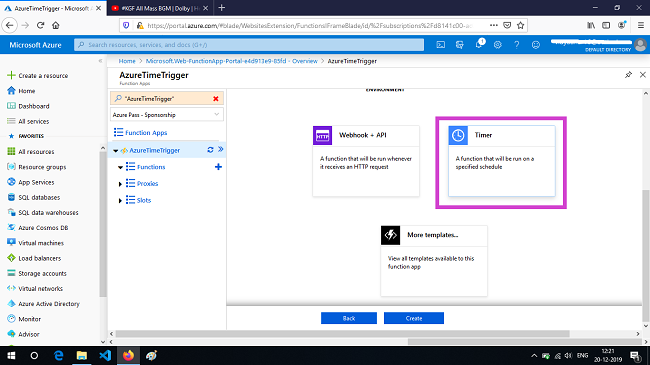Viewport: 650px width, 365px height.
Task: Open Visual Studio Code from taskbar
Action: (x=105, y=355)
